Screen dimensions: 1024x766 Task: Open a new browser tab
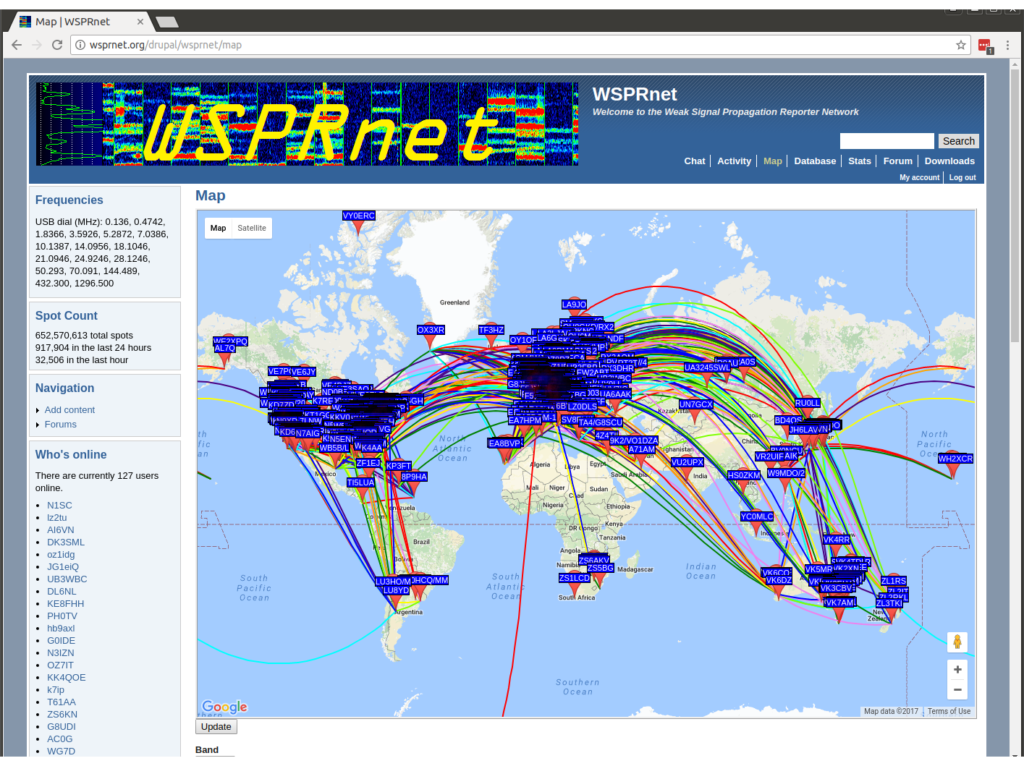pyautogui.click(x=167, y=22)
